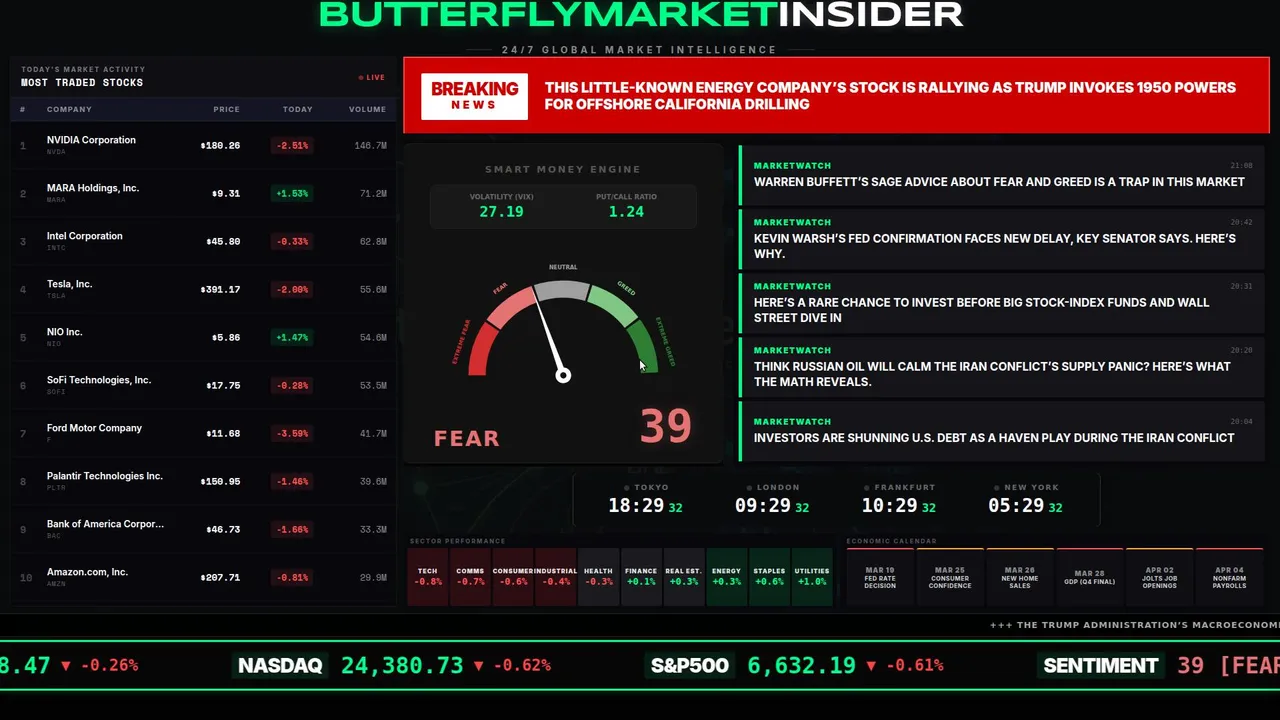The image size is (1280, 720).
Task: Select the Intel Corporation row
Action: click(204, 241)
